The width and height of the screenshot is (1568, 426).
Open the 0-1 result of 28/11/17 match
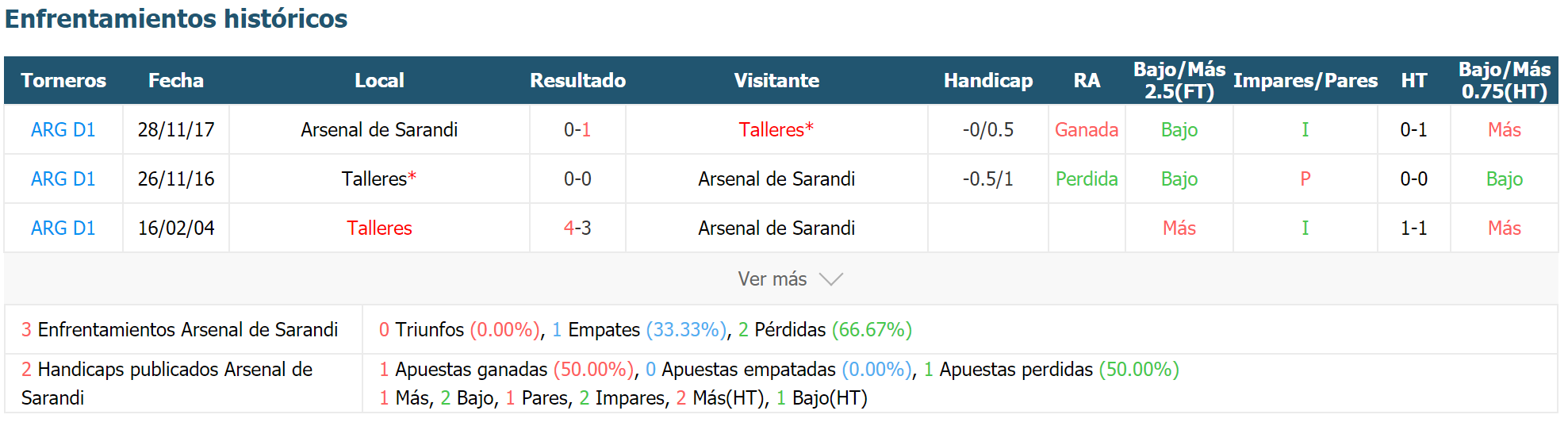tap(577, 129)
